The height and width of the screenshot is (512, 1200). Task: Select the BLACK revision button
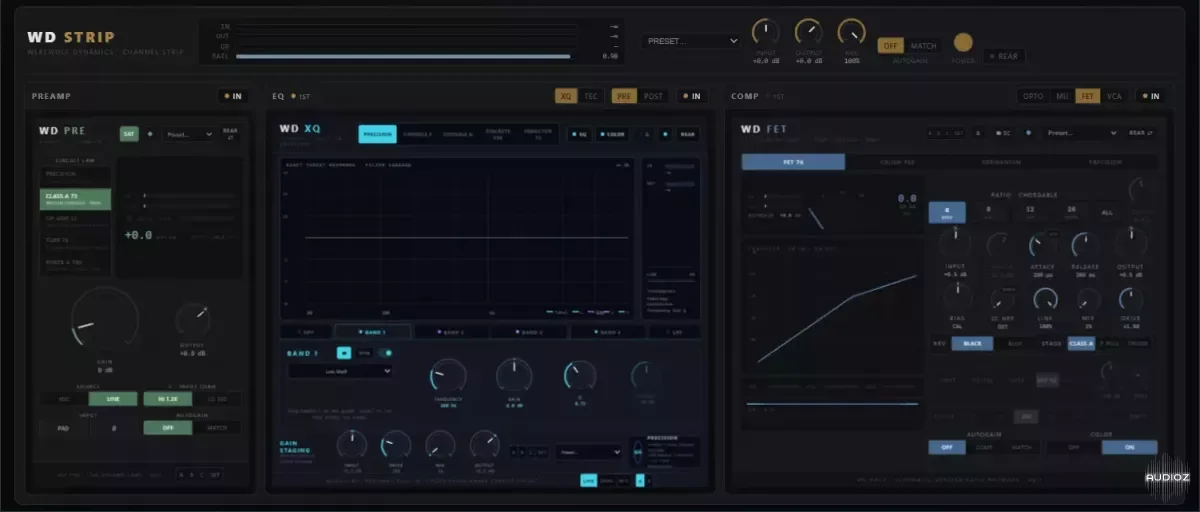click(972, 343)
